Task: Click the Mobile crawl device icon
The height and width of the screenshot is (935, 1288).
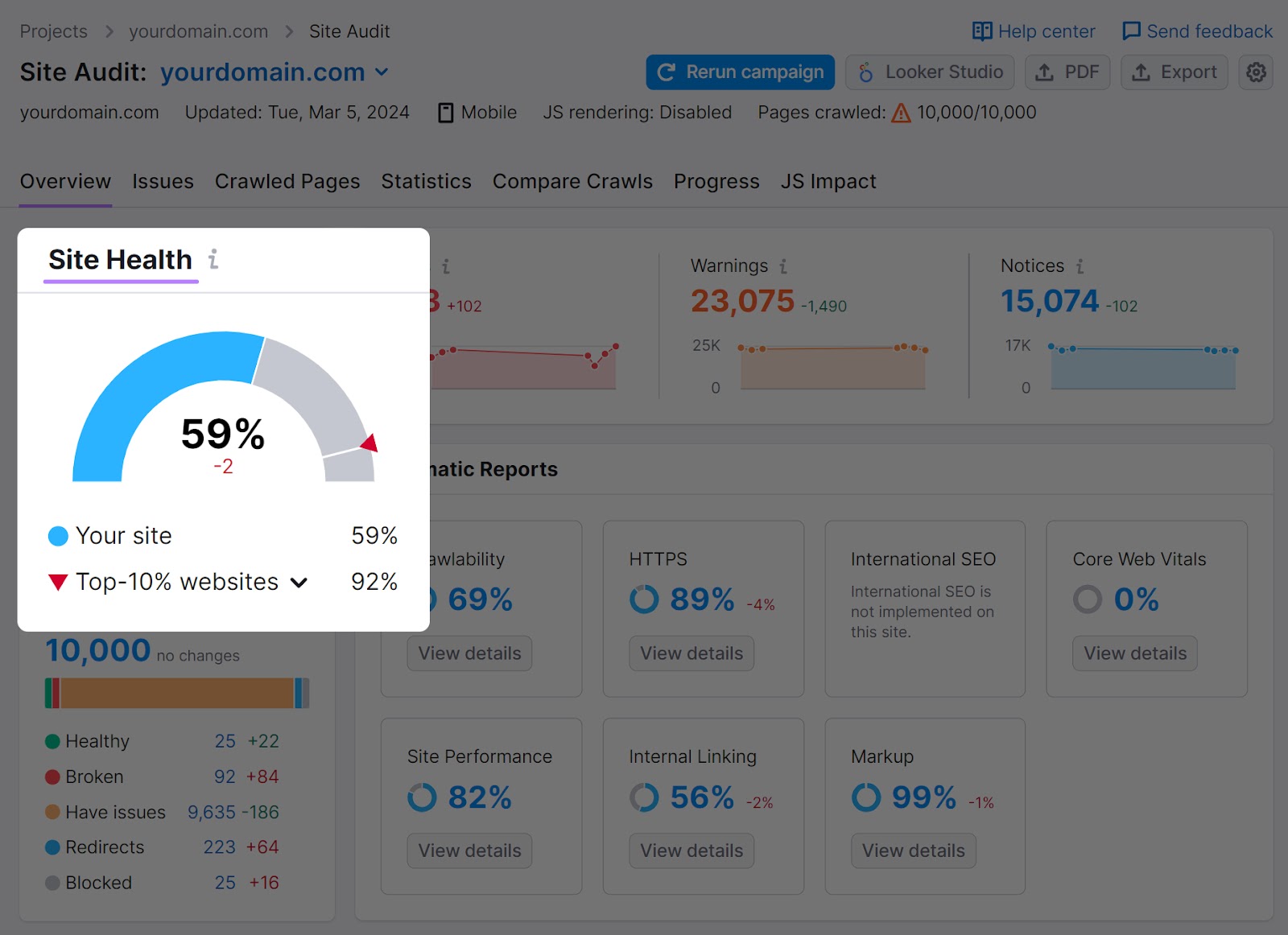Action: [x=445, y=113]
